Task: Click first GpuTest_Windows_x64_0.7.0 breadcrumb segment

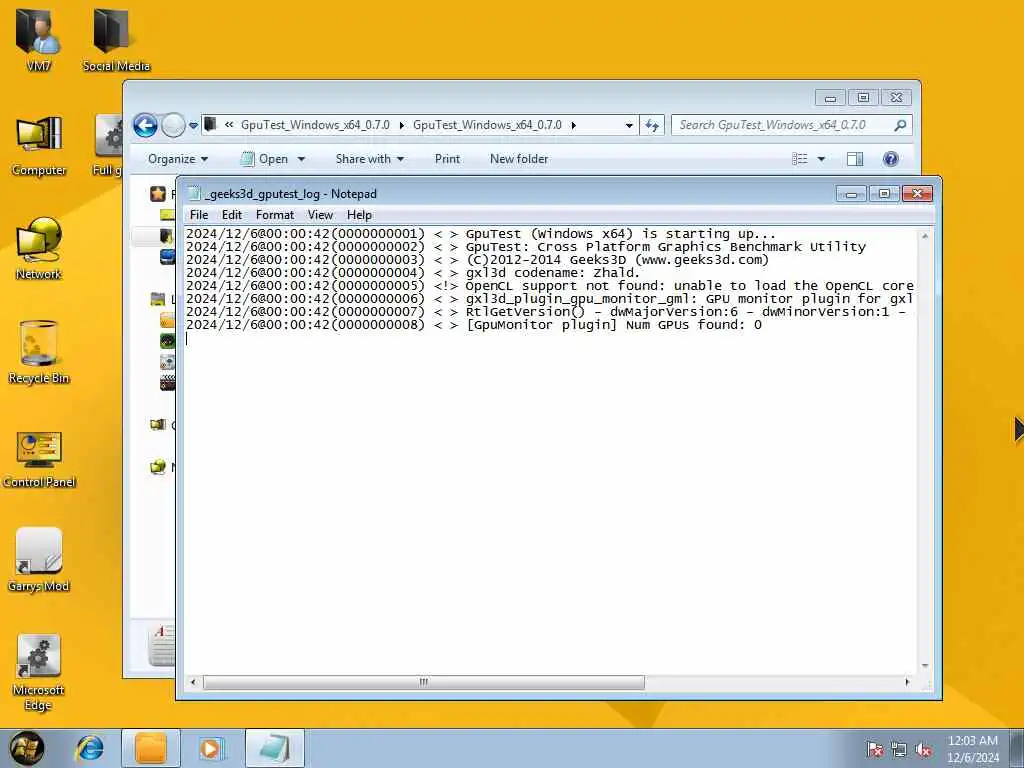Action: tap(315, 125)
